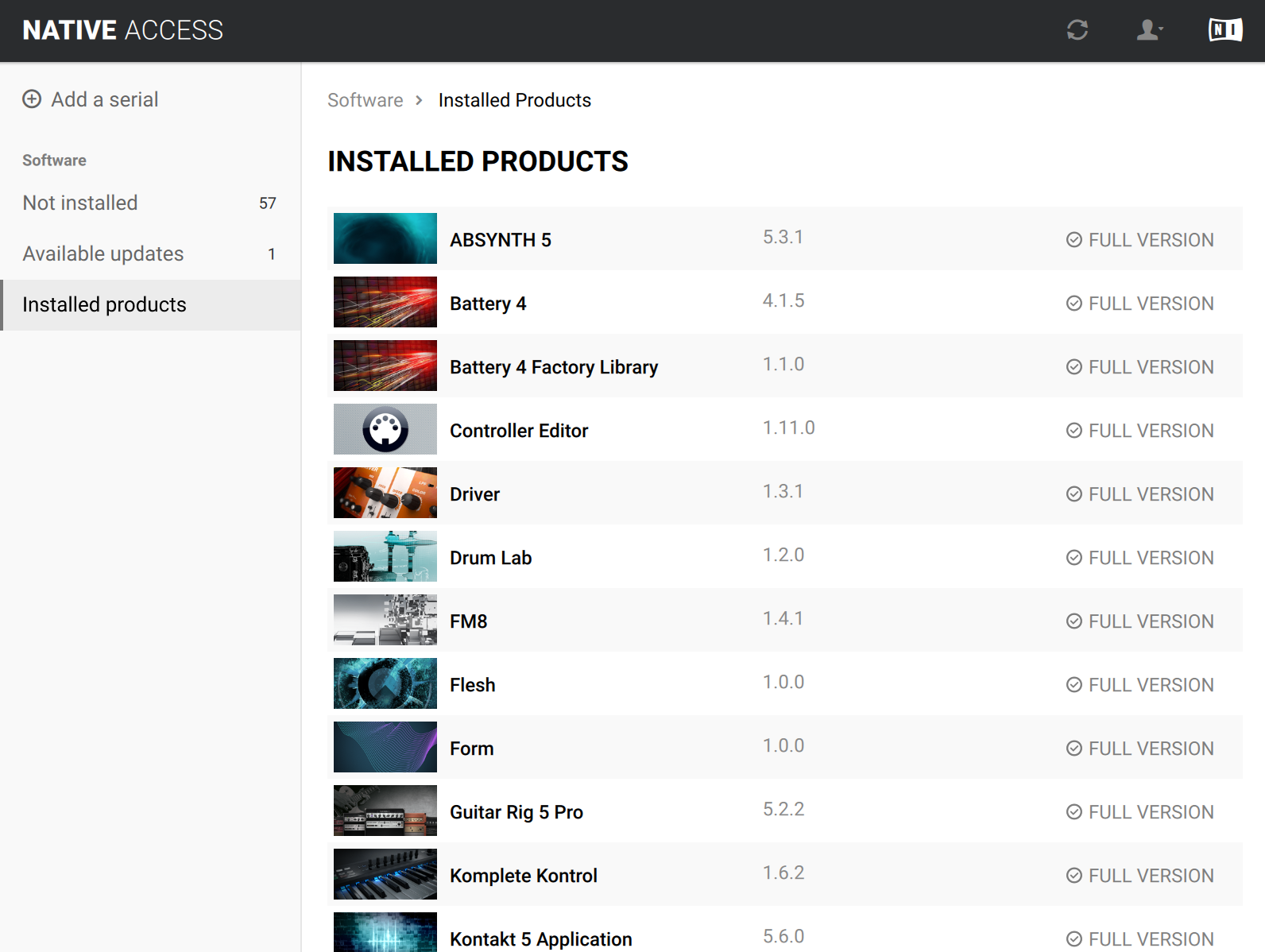Click the Battery 4 product name
The height and width of the screenshot is (952, 1265).
point(488,304)
